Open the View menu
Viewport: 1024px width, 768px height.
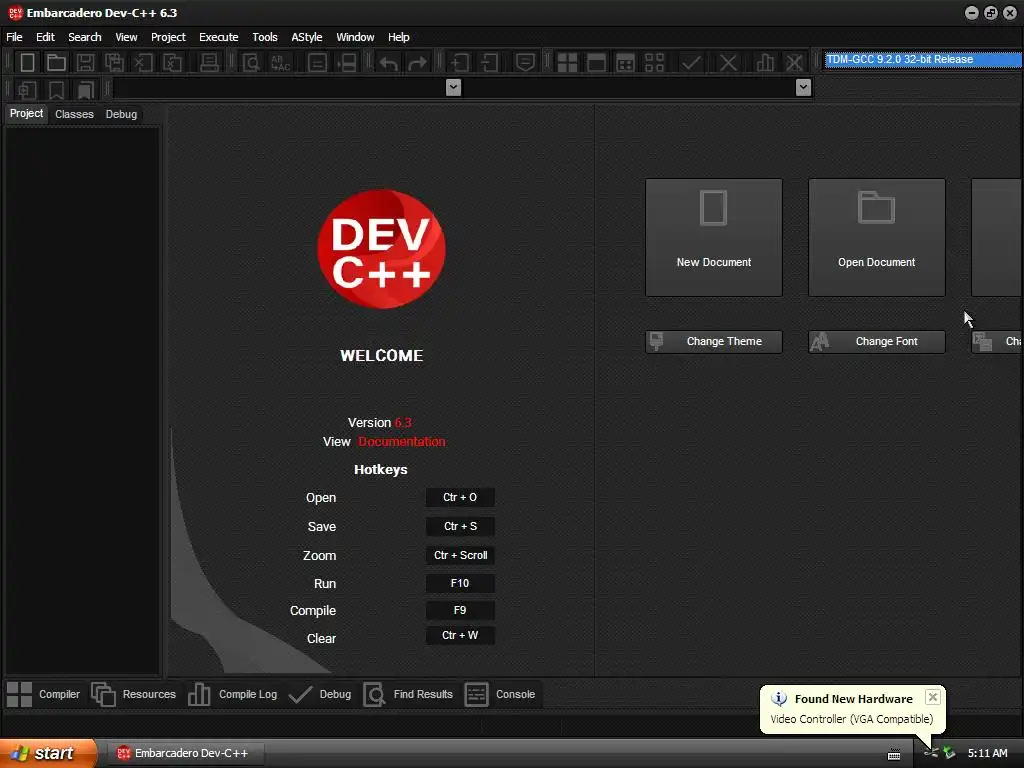point(126,37)
